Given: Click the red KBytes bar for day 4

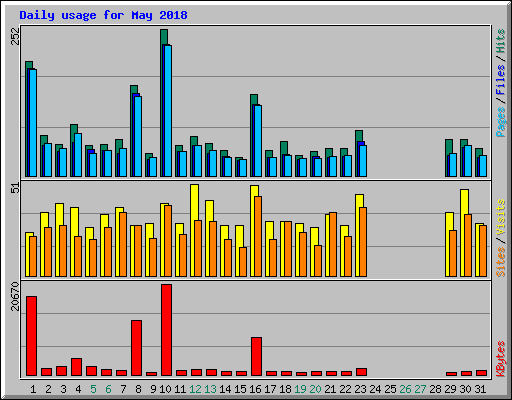Looking at the screenshot, I should 76,367.
